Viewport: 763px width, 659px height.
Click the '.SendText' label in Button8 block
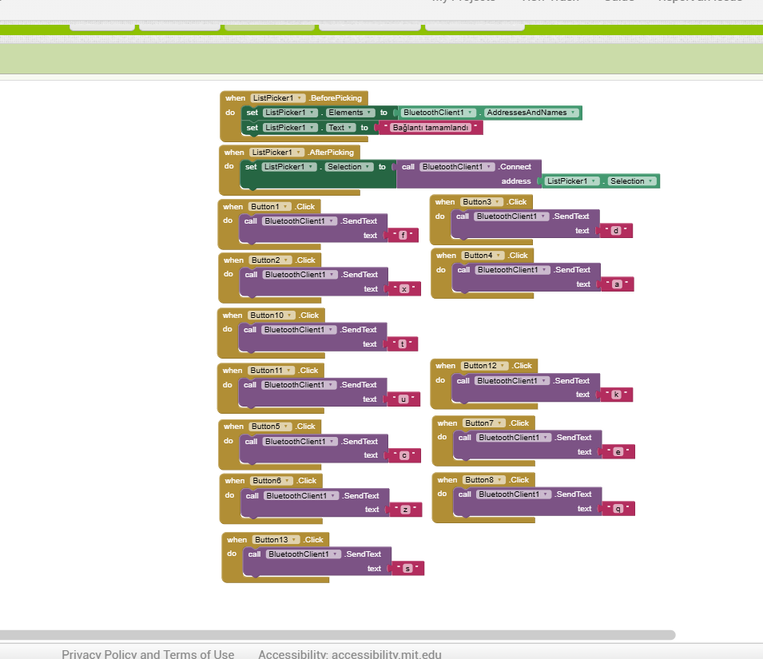coord(573,494)
